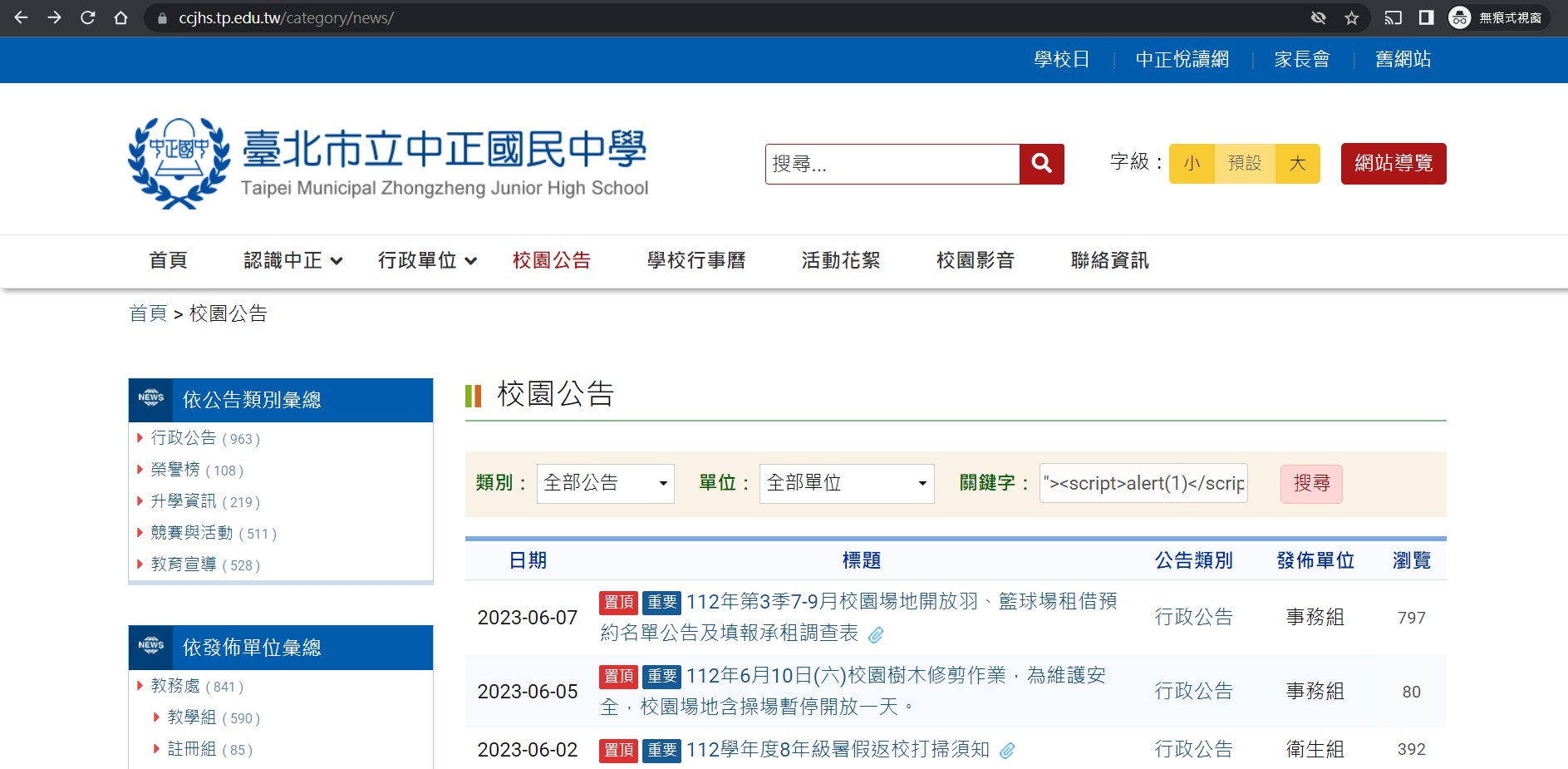1568x769 pixels.
Task: Open the 112年6月10日校園樹木修剪 announcement
Action: point(853,691)
